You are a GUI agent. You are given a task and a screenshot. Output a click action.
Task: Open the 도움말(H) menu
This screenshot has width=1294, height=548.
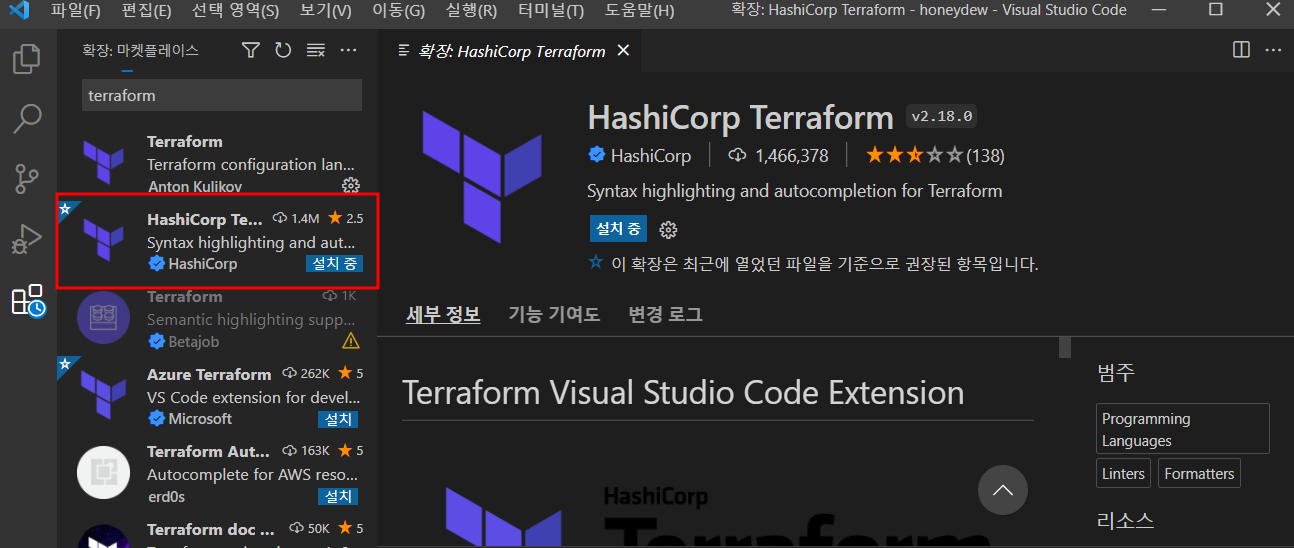pyautogui.click(x=639, y=11)
